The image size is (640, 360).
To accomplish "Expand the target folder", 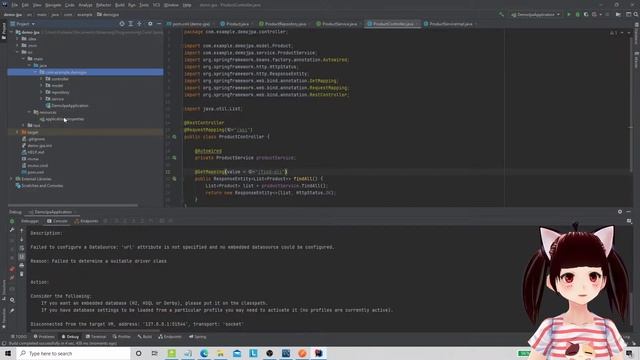I will [18, 132].
